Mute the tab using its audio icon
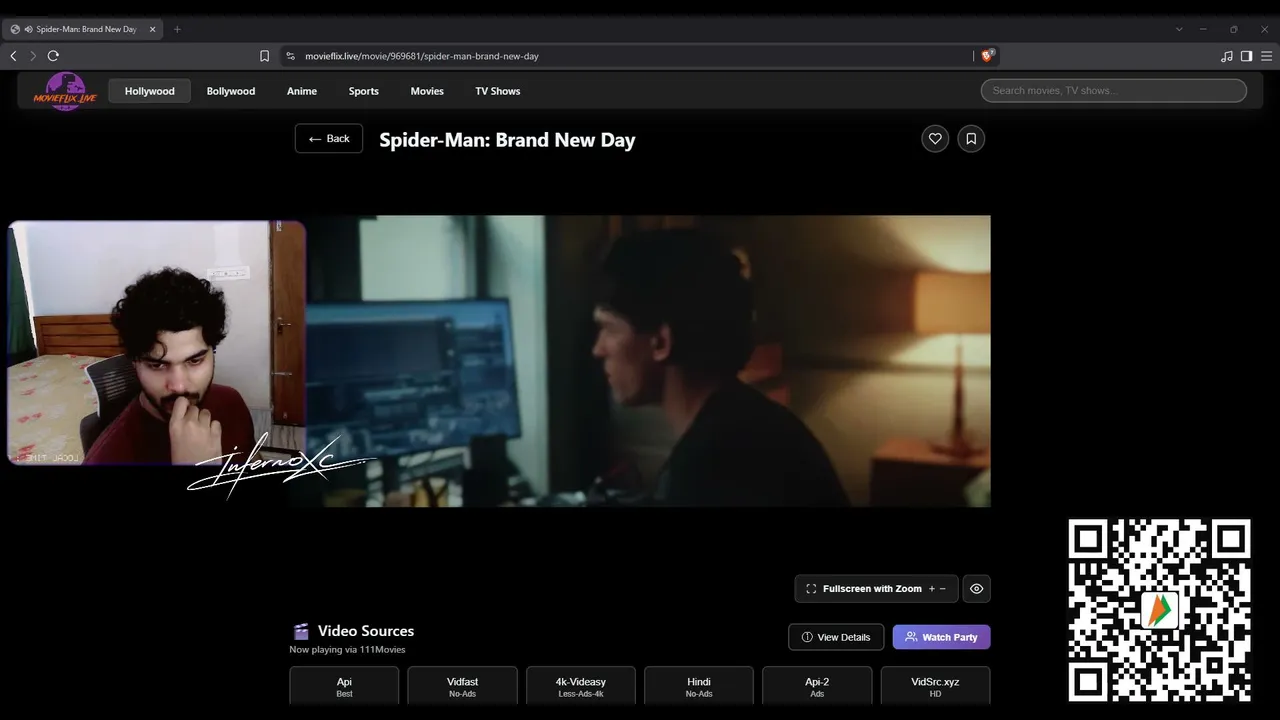Image resolution: width=1280 pixels, height=720 pixels. (27, 29)
